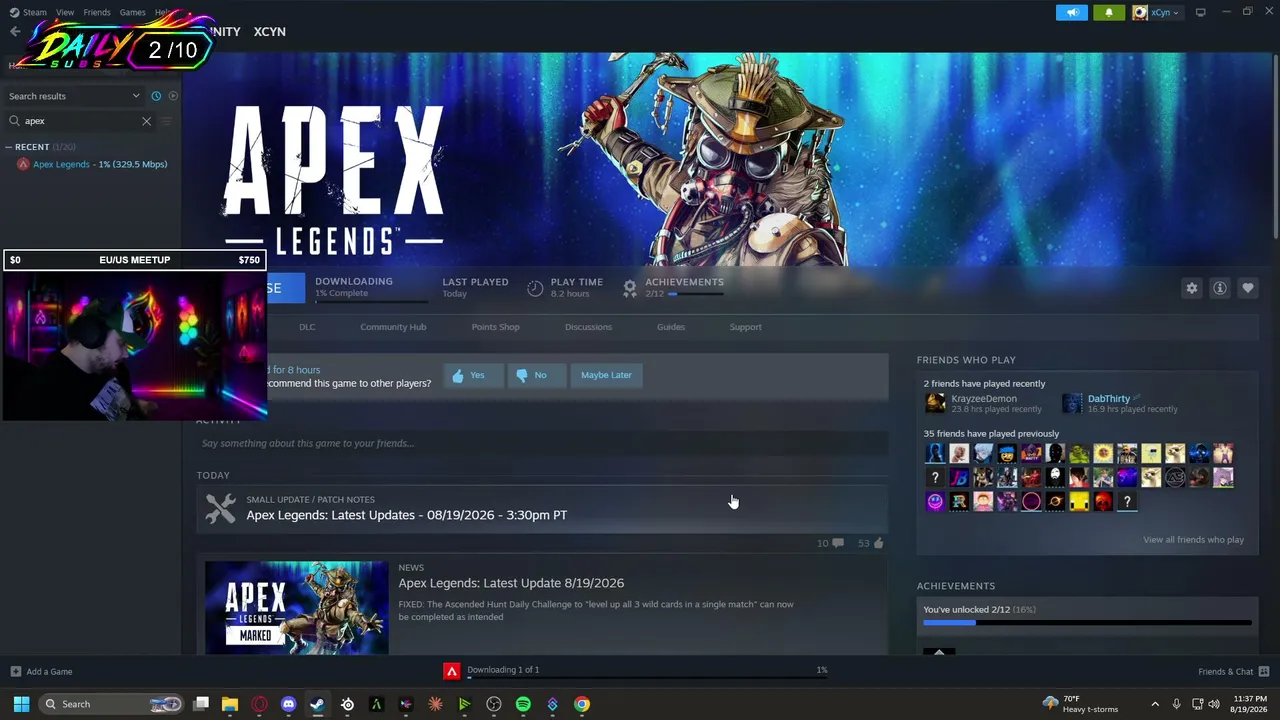Open the Discussions tab
Image resolution: width=1280 pixels, height=720 pixels.
click(x=588, y=327)
